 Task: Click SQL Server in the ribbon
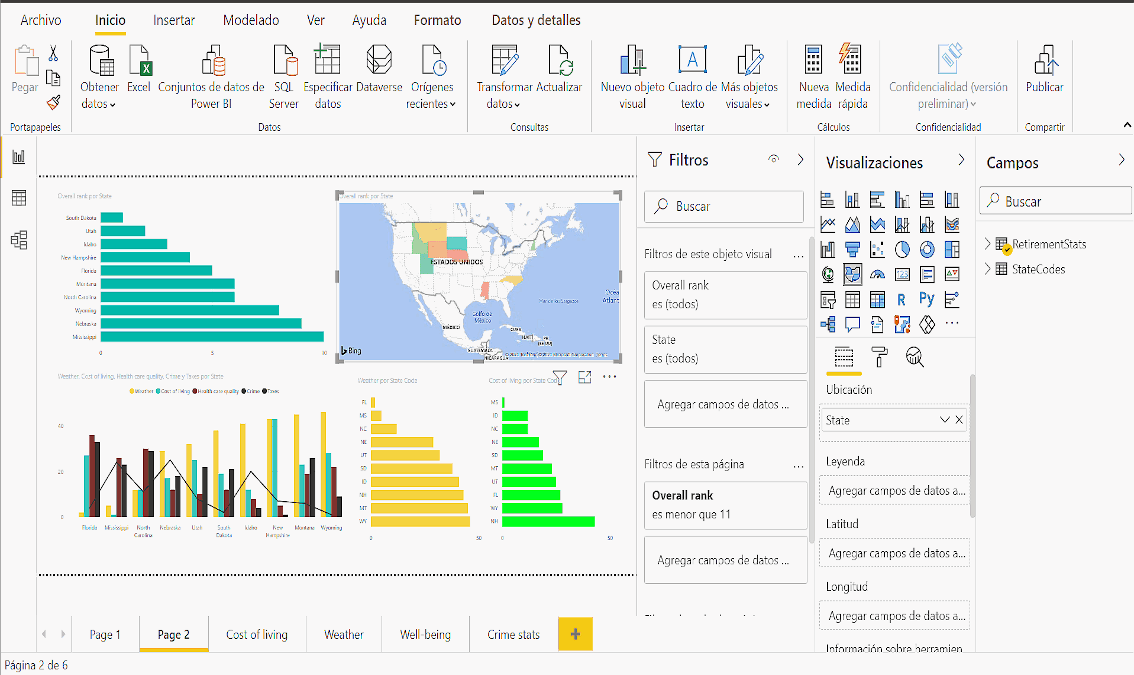coord(284,77)
